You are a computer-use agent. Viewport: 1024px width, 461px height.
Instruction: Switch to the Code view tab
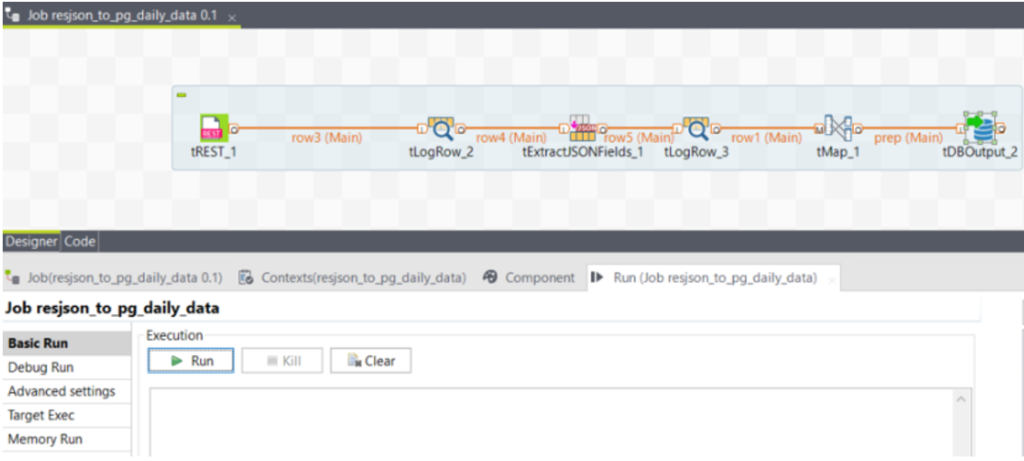(x=80, y=241)
